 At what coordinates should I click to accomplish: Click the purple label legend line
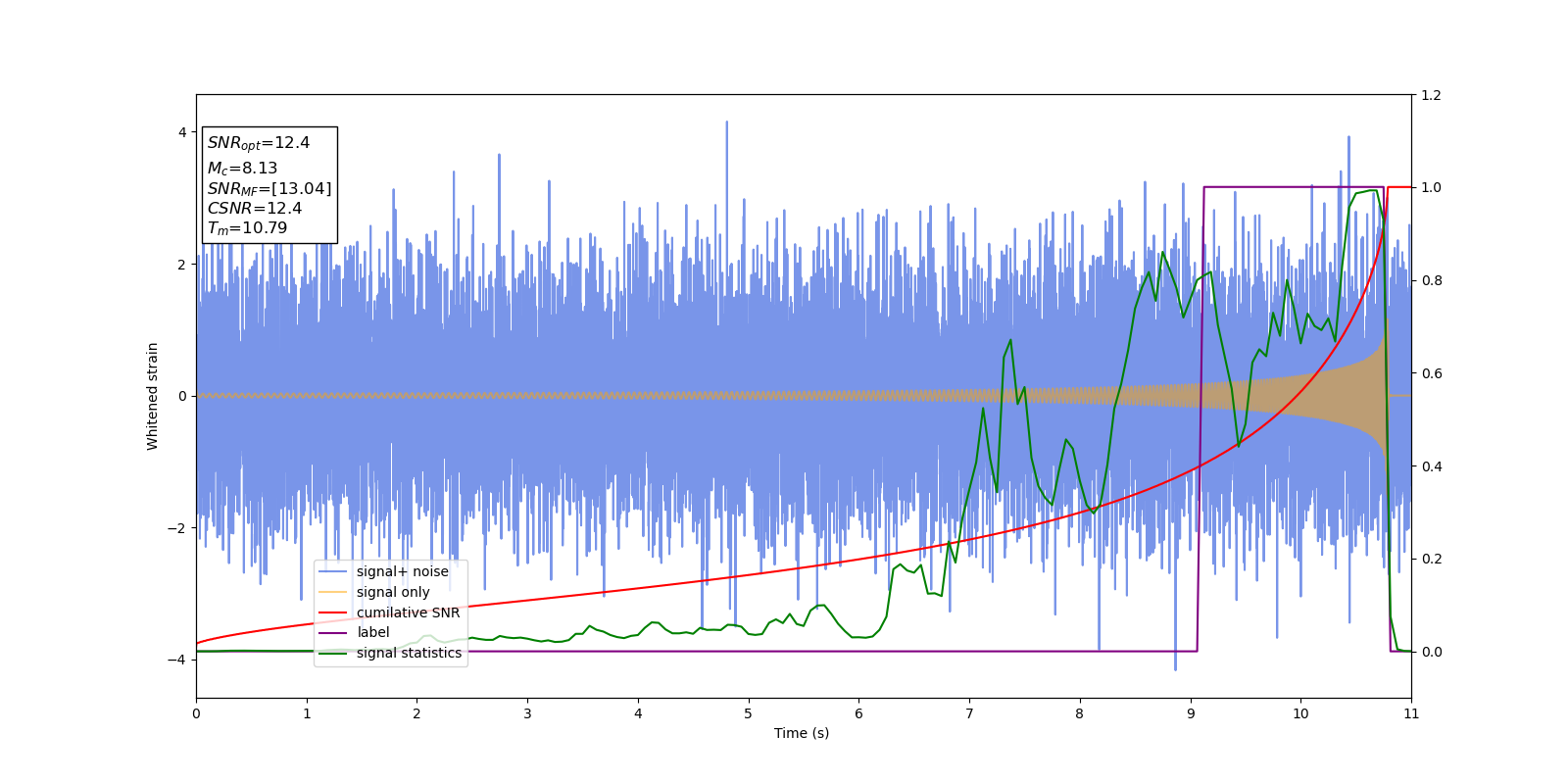pyautogui.click(x=333, y=633)
